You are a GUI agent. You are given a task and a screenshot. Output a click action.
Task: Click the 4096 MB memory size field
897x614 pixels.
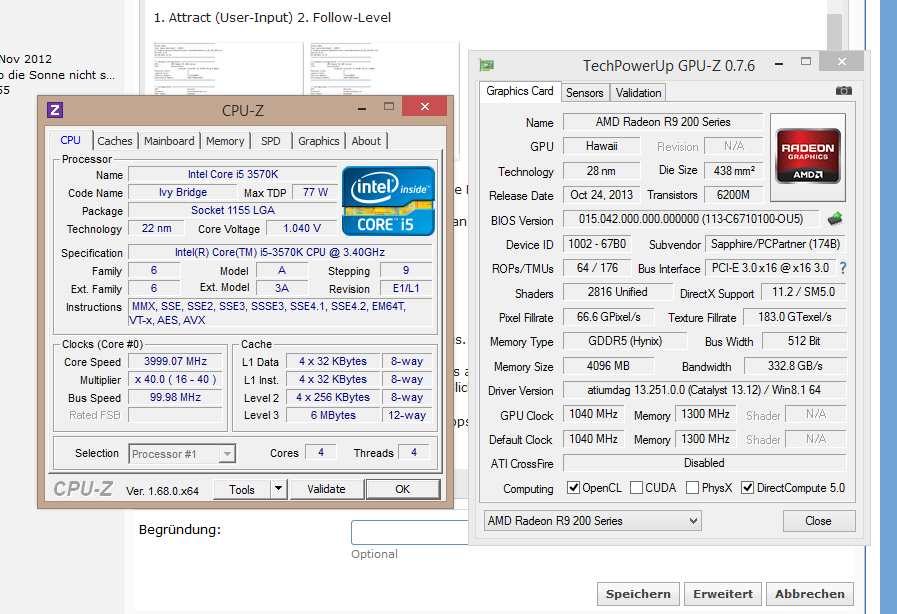[608, 366]
